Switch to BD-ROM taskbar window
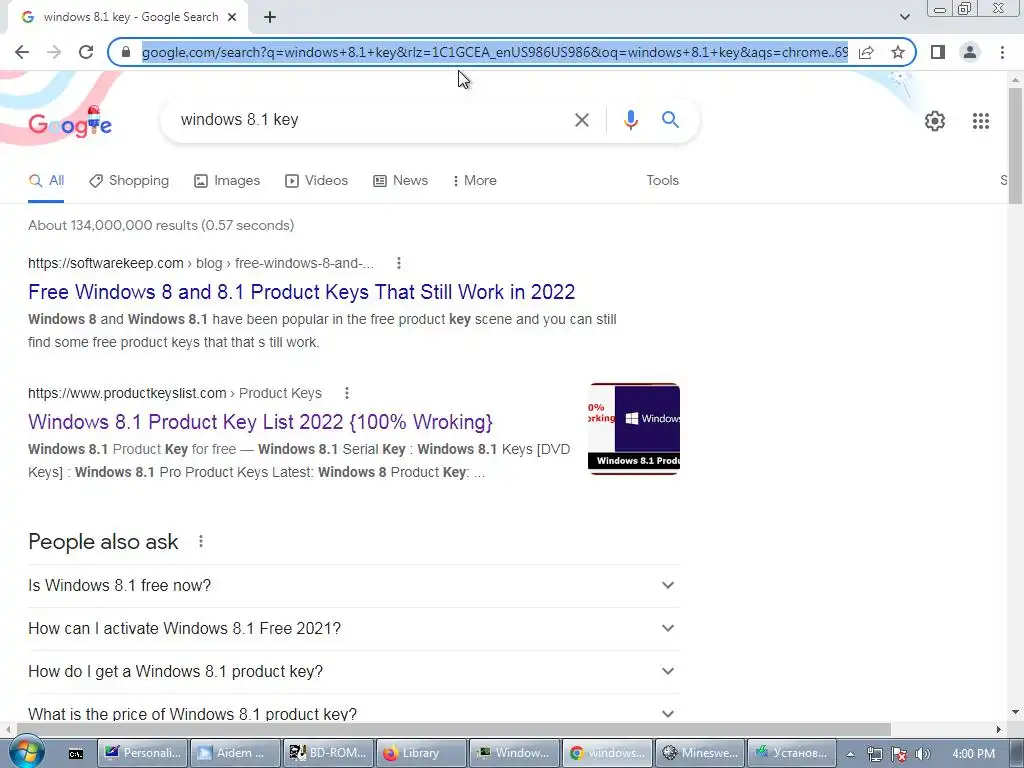The width and height of the screenshot is (1024, 768). [x=328, y=753]
